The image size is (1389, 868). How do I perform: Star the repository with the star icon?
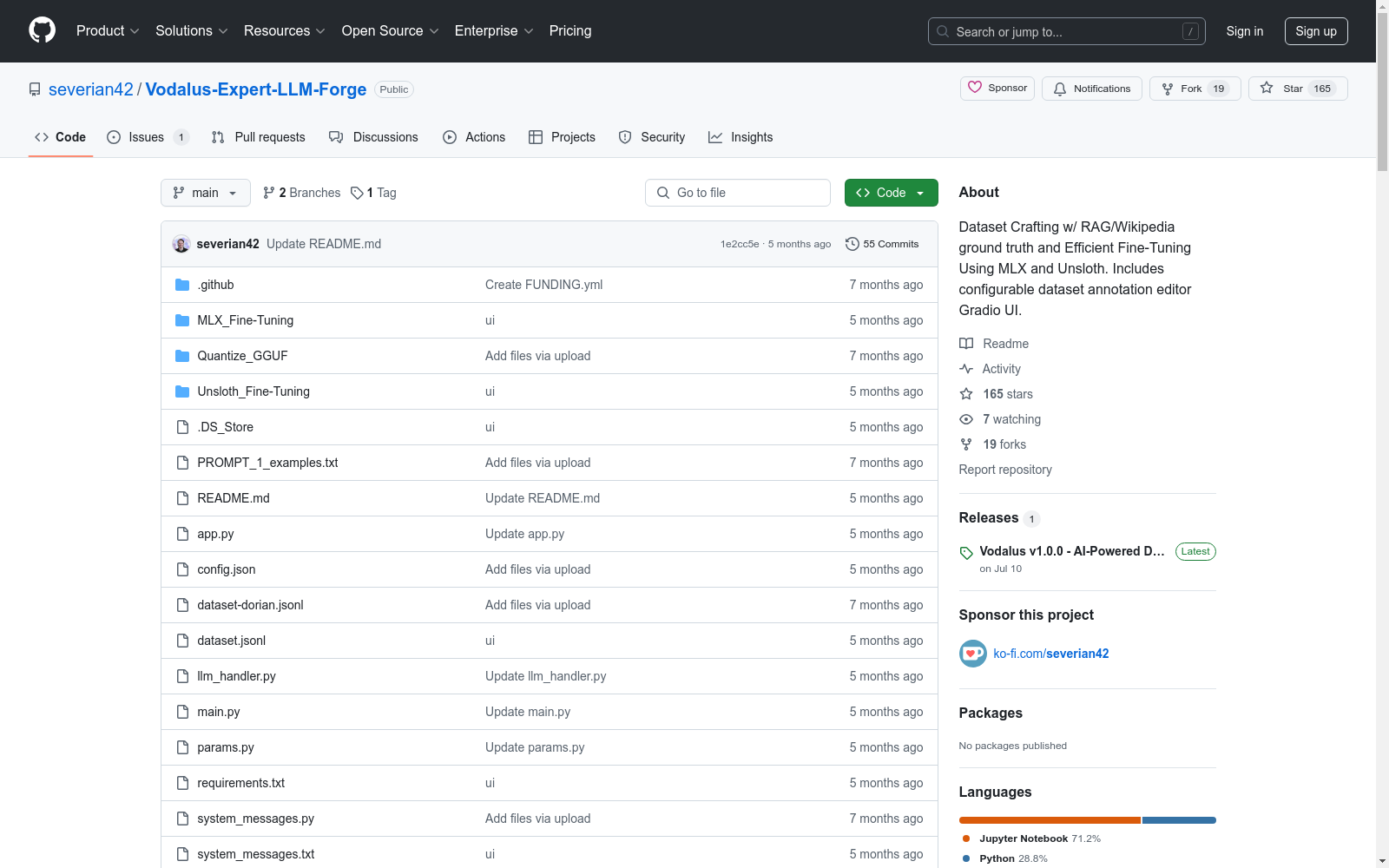click(x=1267, y=88)
